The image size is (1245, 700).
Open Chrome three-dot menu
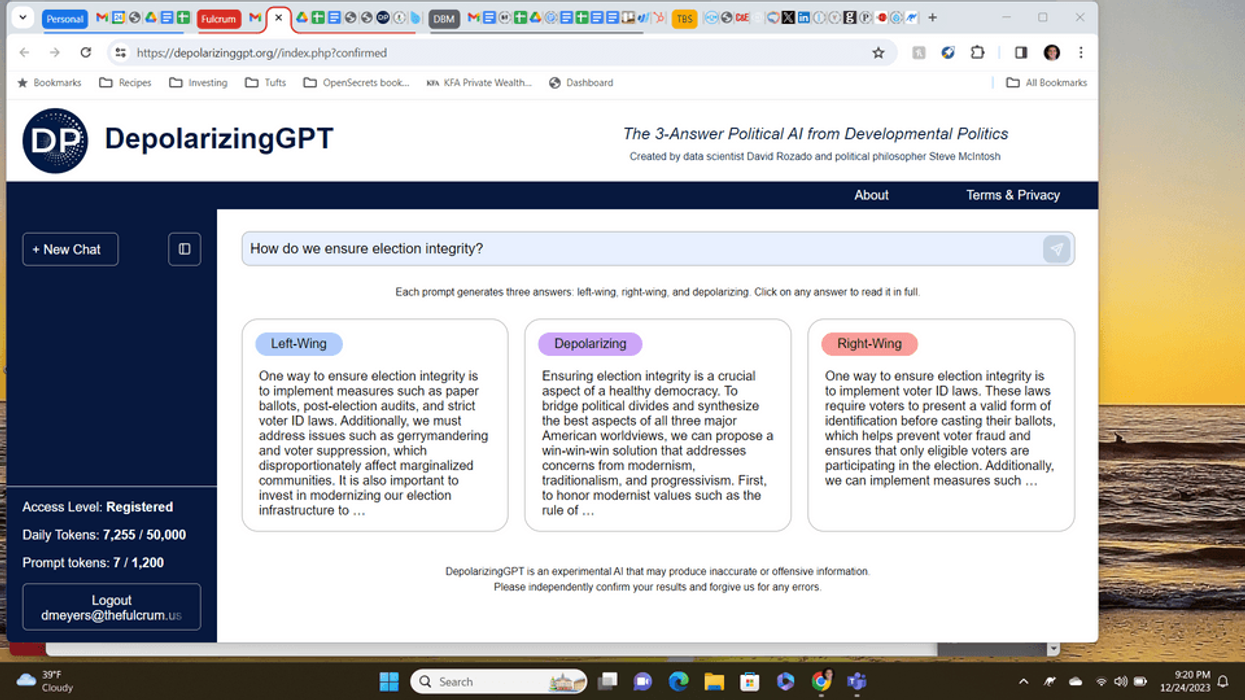tap(1081, 53)
